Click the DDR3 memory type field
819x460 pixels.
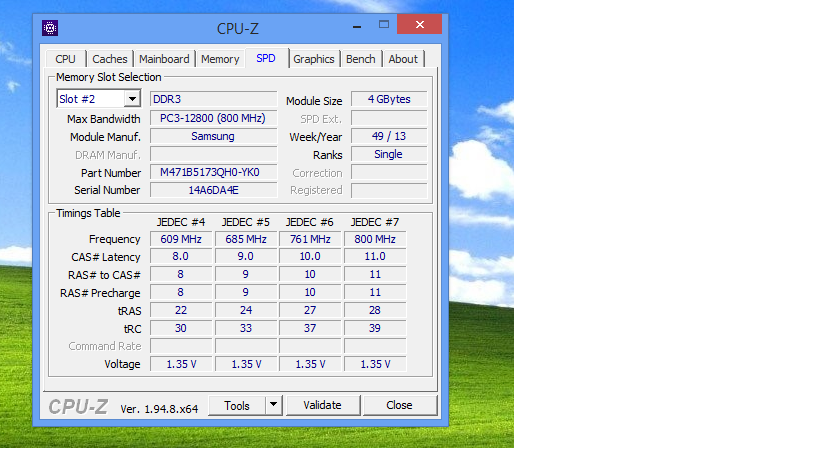click(213, 99)
